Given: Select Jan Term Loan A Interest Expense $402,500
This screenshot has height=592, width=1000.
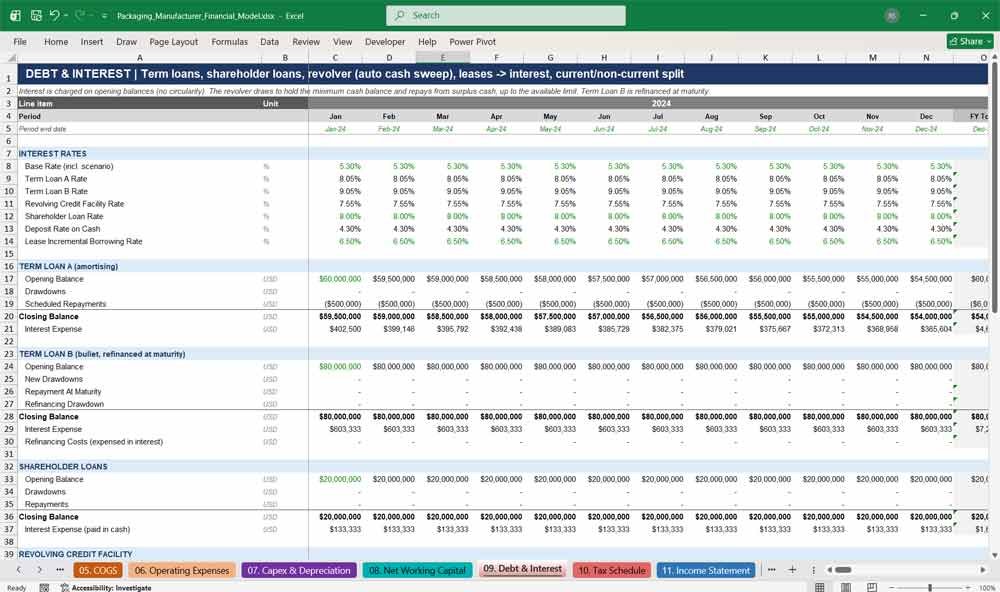Looking at the screenshot, I should click(x=335, y=329).
